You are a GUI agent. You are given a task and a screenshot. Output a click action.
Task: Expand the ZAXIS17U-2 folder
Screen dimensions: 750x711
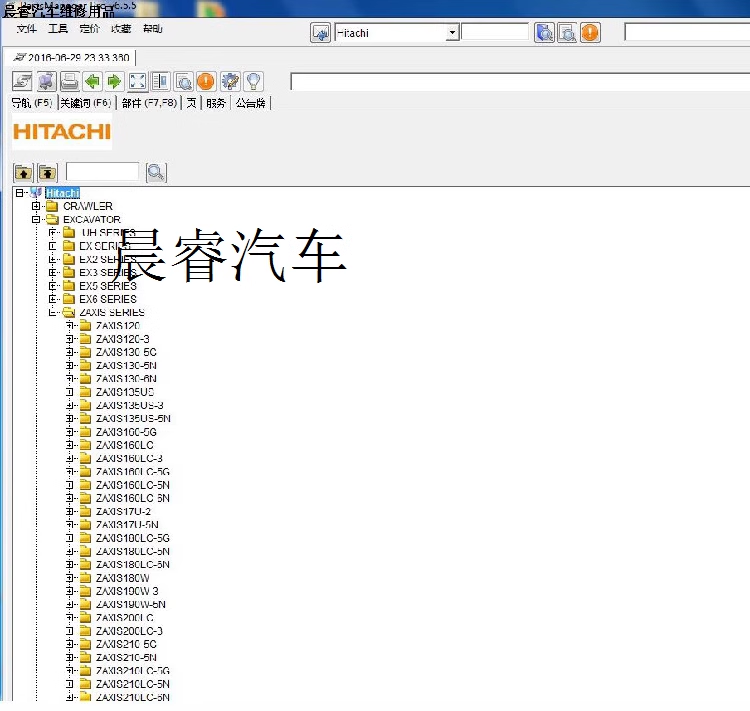[x=69, y=511]
